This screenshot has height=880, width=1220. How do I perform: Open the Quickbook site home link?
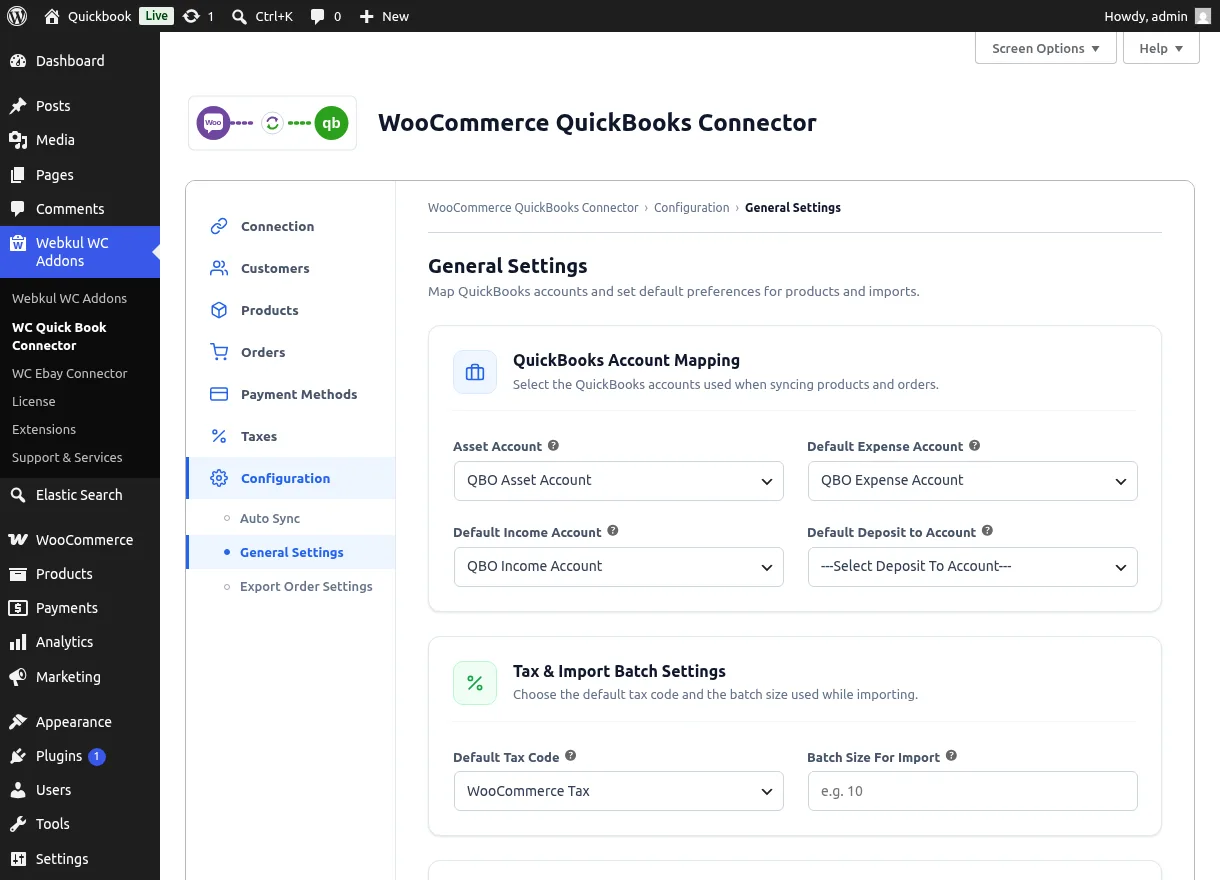tap(88, 16)
